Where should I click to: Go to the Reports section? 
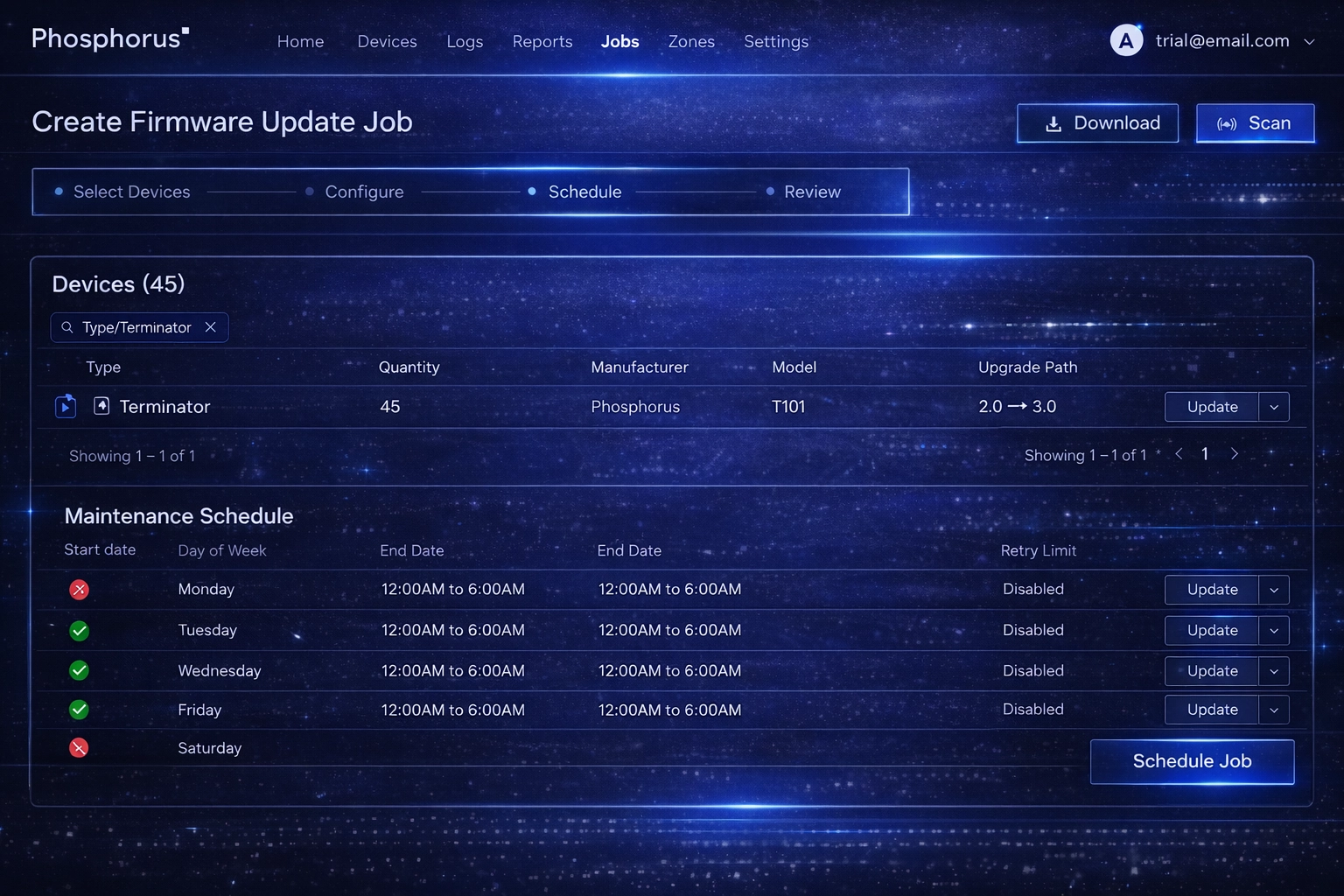[x=542, y=41]
